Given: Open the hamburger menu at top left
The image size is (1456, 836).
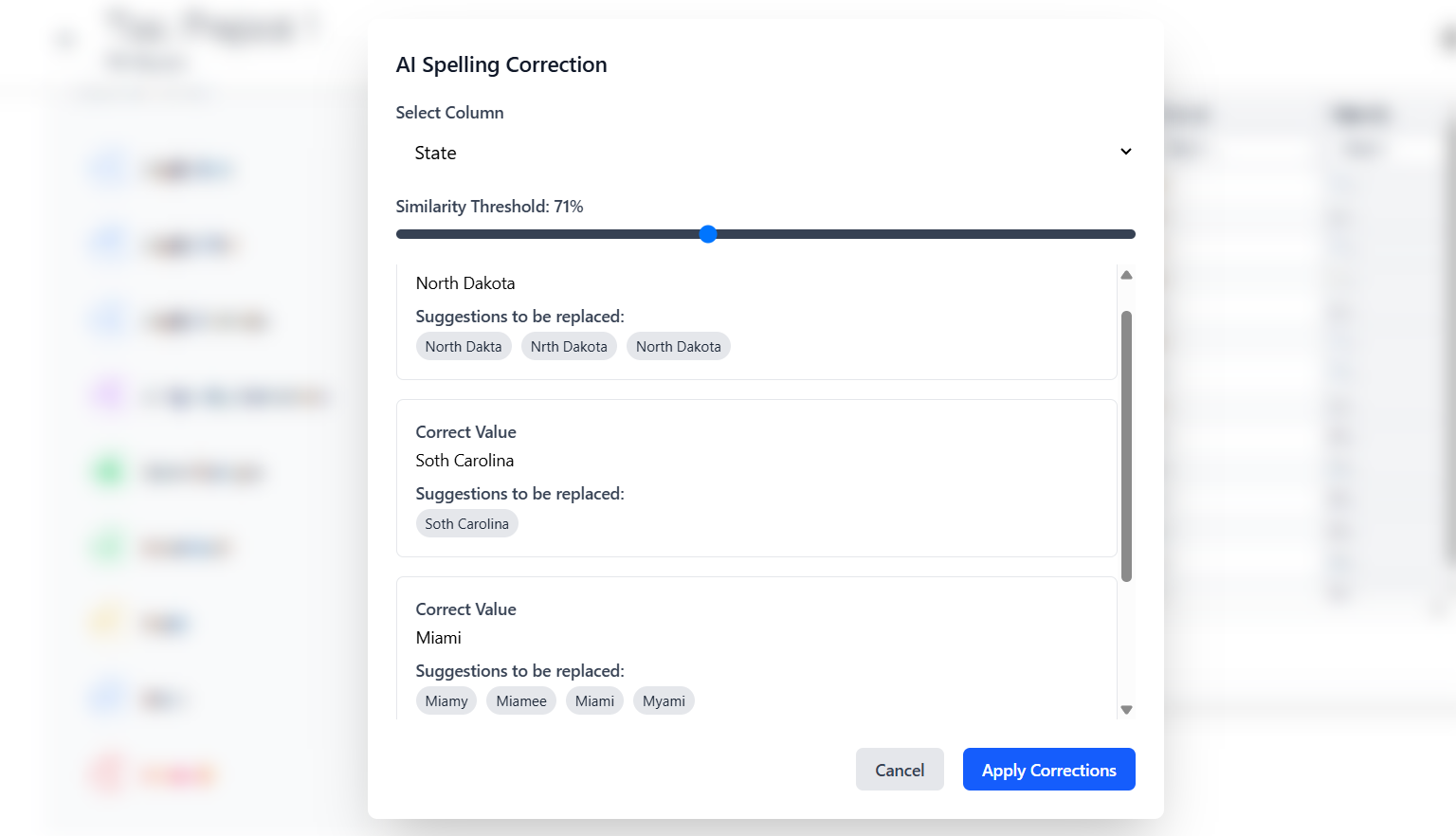Looking at the screenshot, I should tap(63, 40).
